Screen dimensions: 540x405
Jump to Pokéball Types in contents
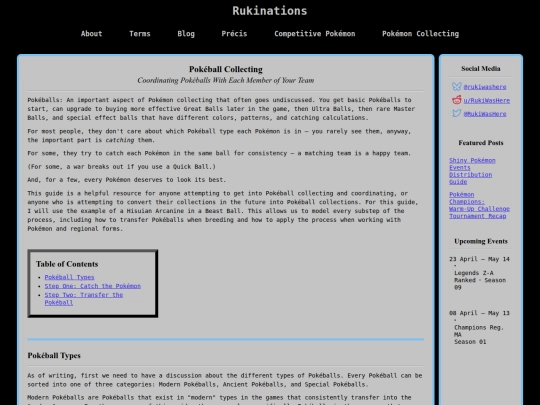(x=69, y=277)
